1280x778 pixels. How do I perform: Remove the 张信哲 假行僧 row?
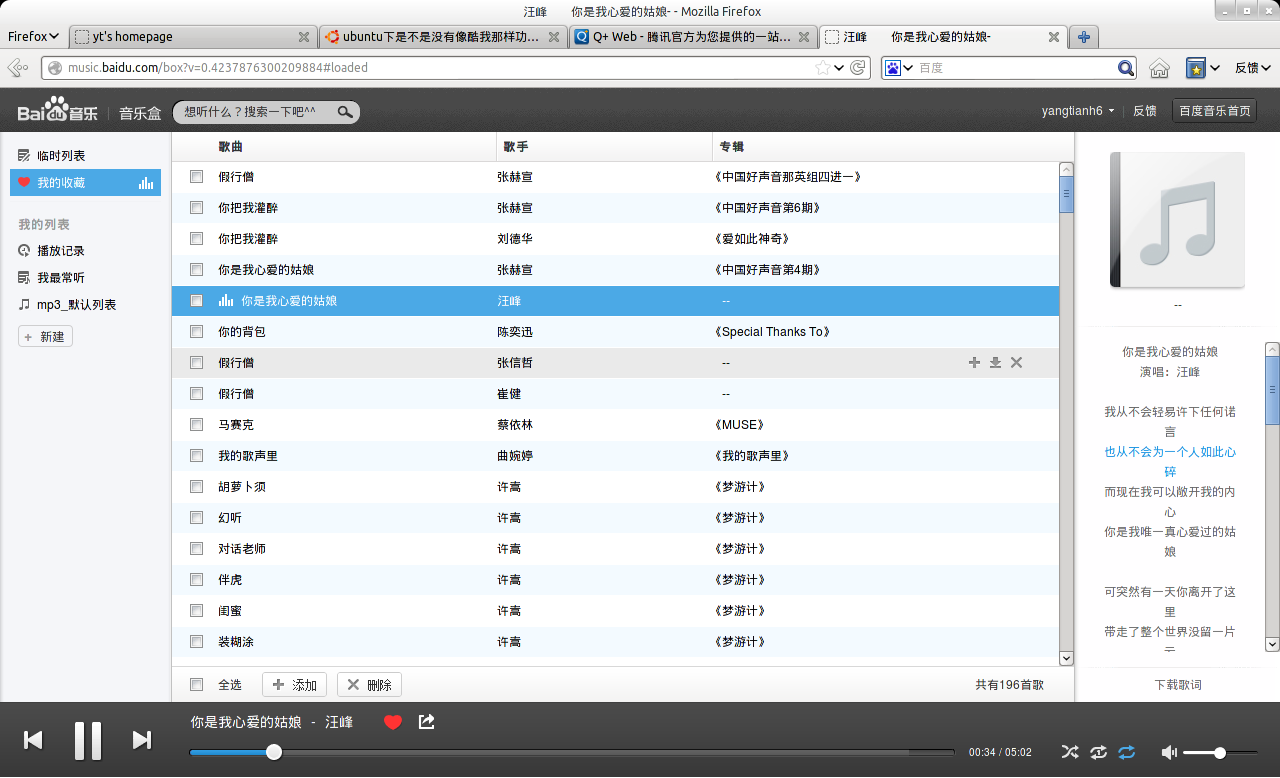coord(1016,362)
